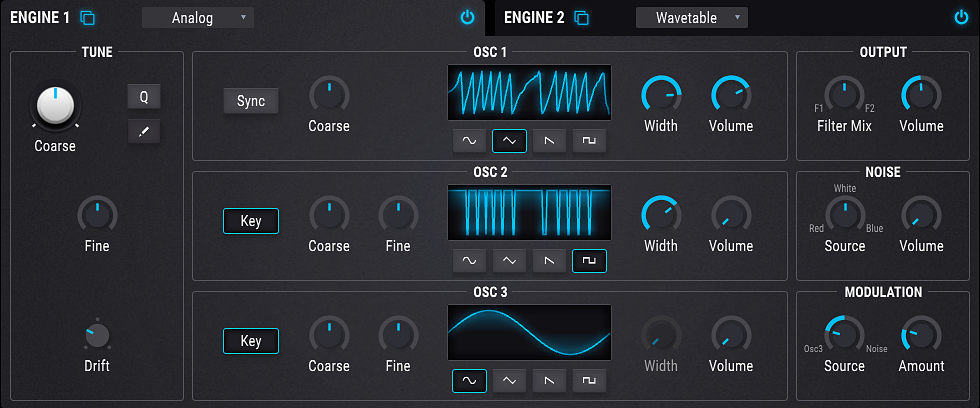Screen dimensions: 980x408
Task: Click the large Tune Coarse knob
Action: 55,106
